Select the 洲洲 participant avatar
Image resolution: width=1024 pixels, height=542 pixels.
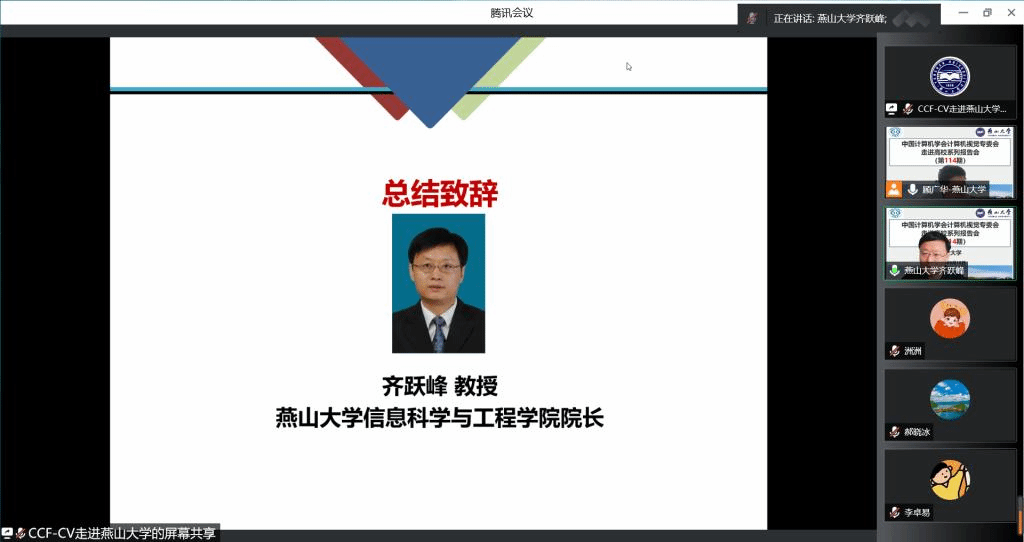pyautogui.click(x=949, y=318)
